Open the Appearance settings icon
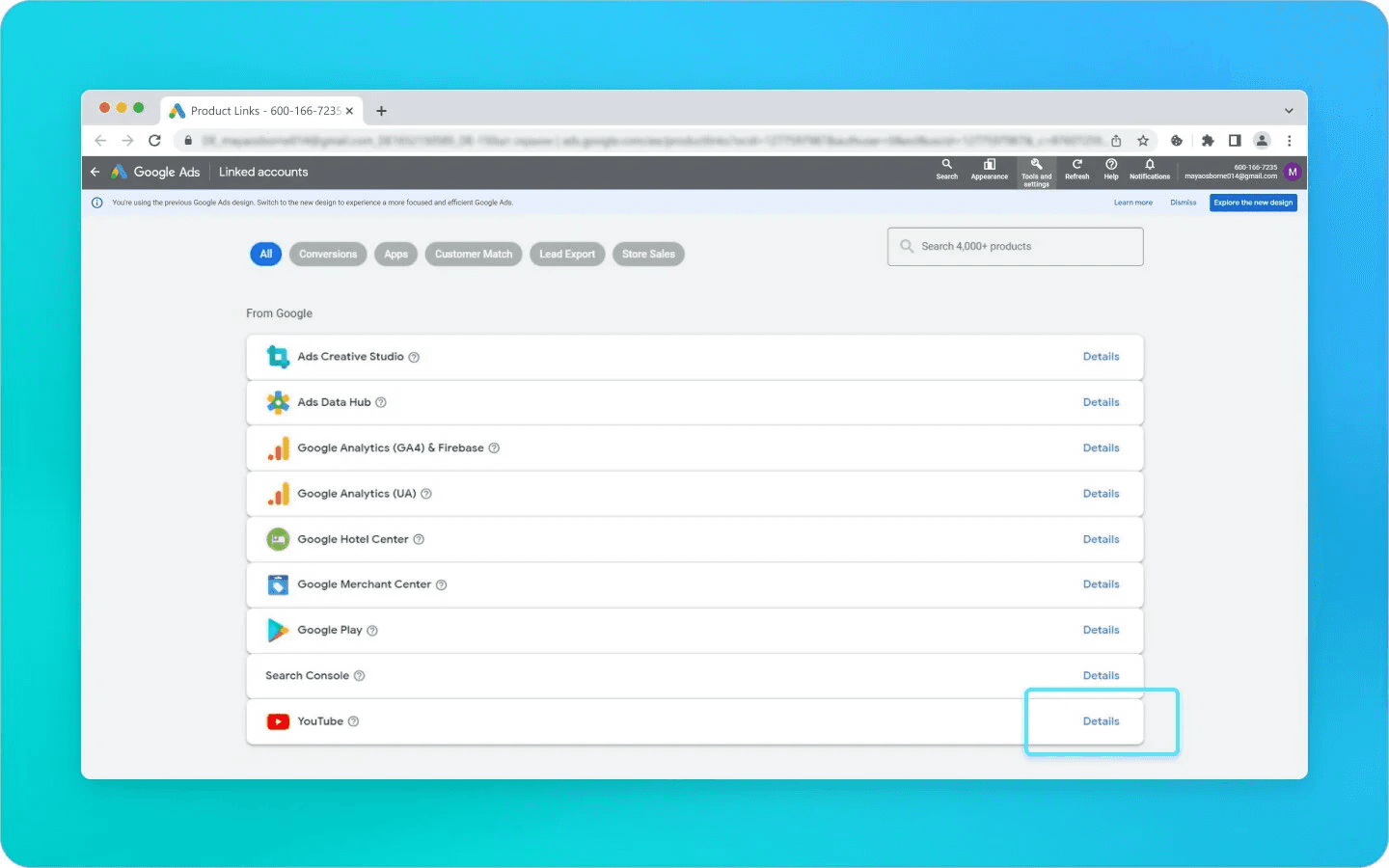Viewport: 1389px width, 868px height. pyautogui.click(x=989, y=170)
